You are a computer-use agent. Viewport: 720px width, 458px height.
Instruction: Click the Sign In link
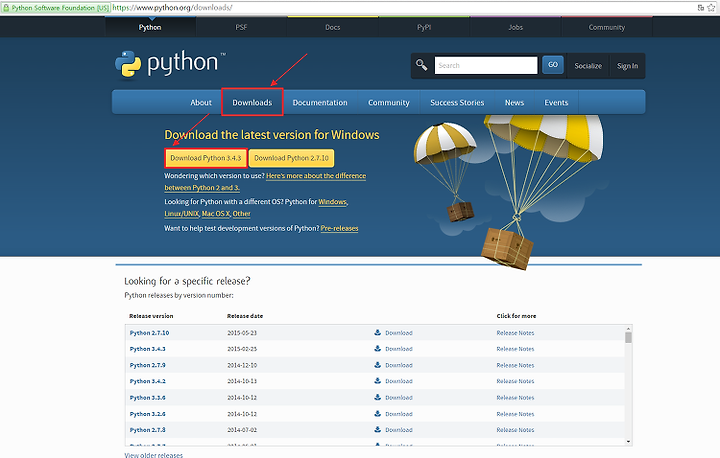coord(627,66)
